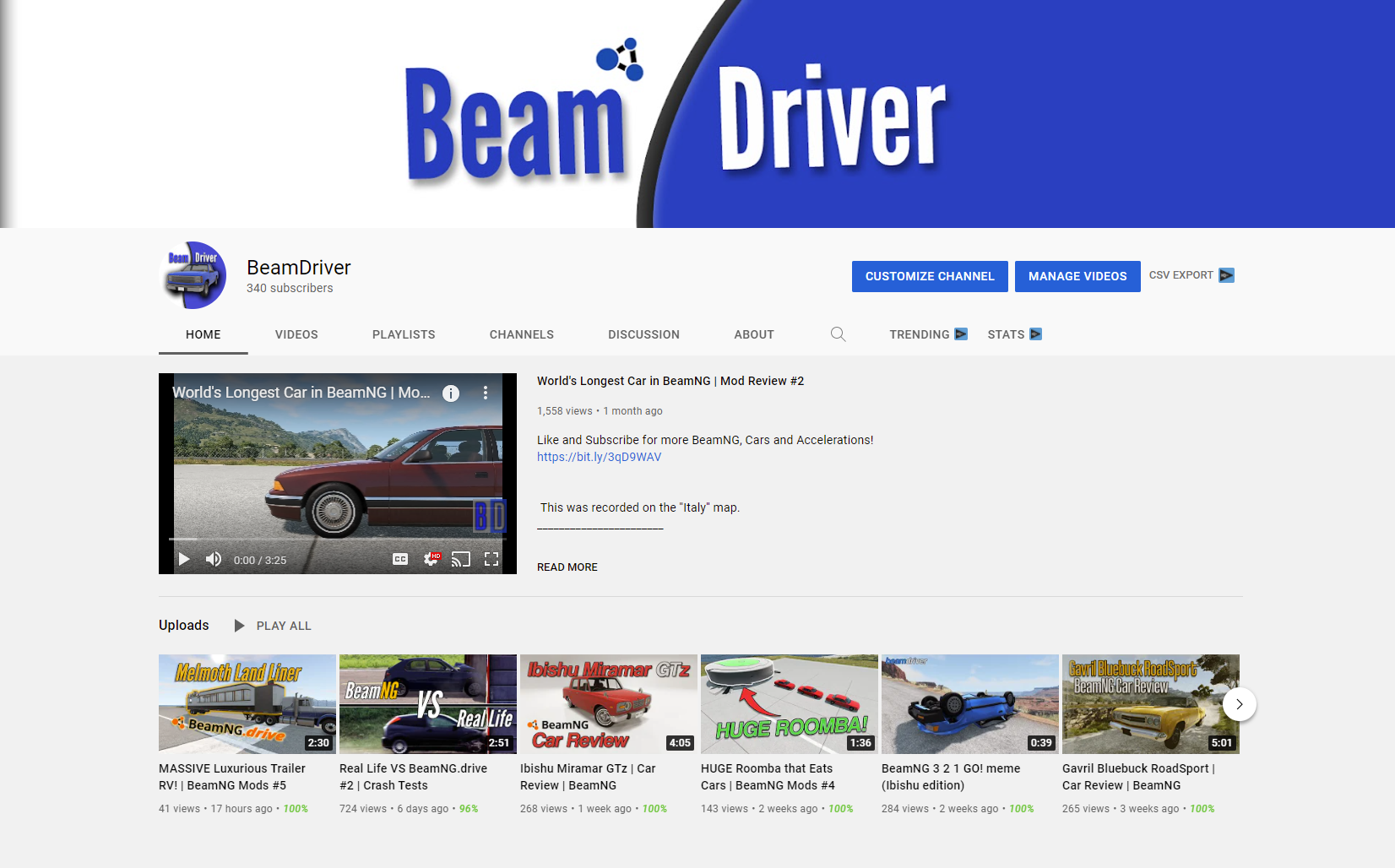The width and height of the screenshot is (1395, 868).
Task: Open title HUGE Roomba that Eats Cars
Action: [x=768, y=777]
